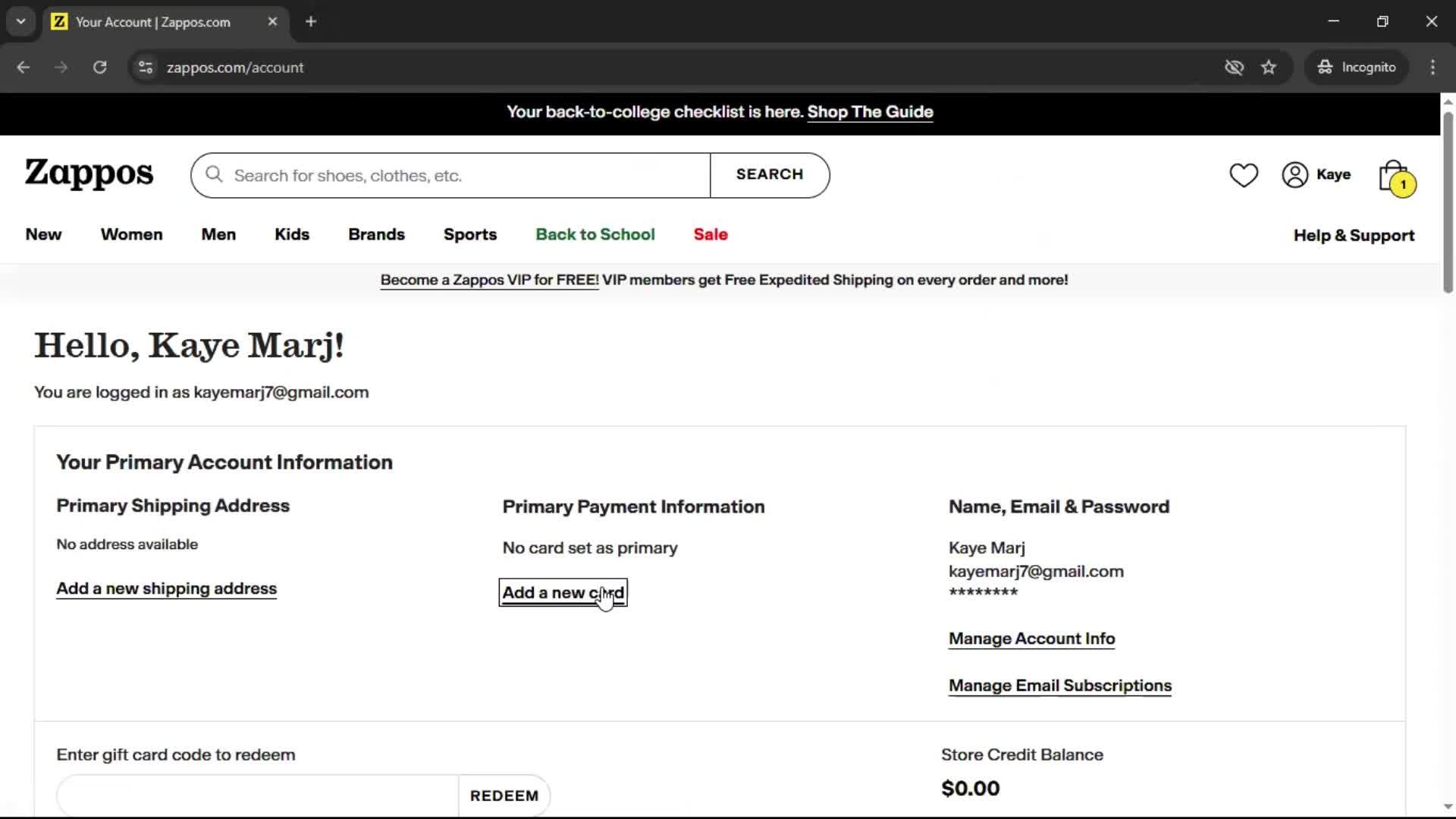Click No card set as primary text
The height and width of the screenshot is (819, 1456).
(590, 548)
